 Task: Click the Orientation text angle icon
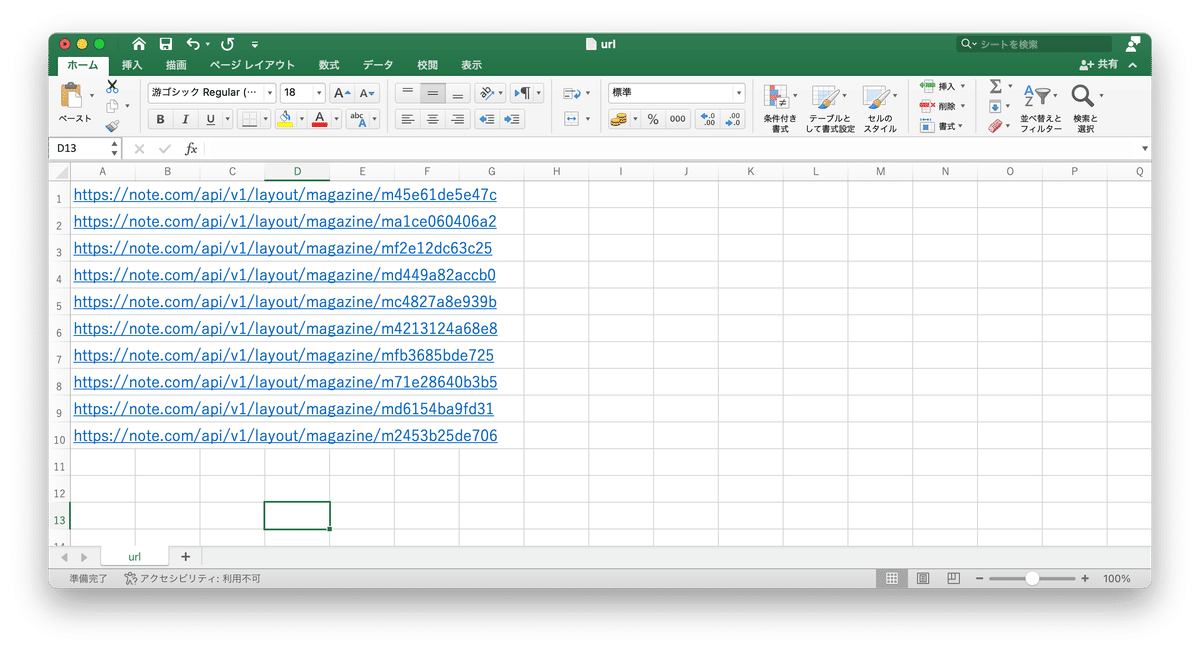pos(487,93)
